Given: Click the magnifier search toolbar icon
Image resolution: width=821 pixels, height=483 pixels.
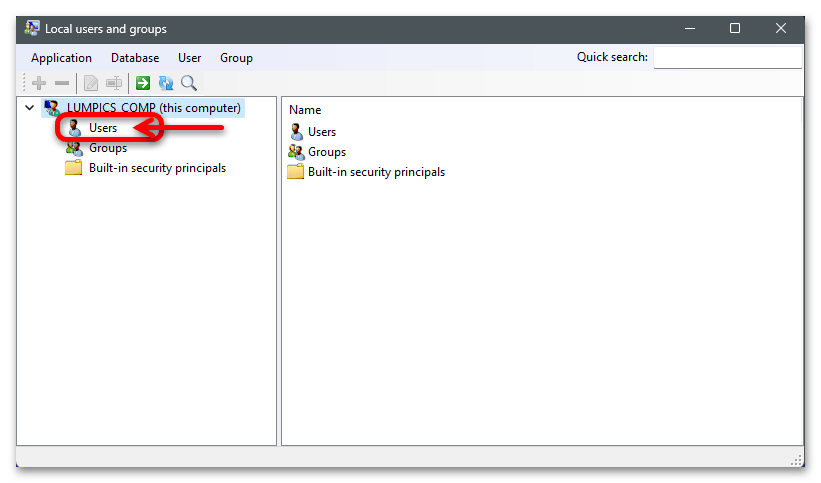Looking at the screenshot, I should click(189, 83).
